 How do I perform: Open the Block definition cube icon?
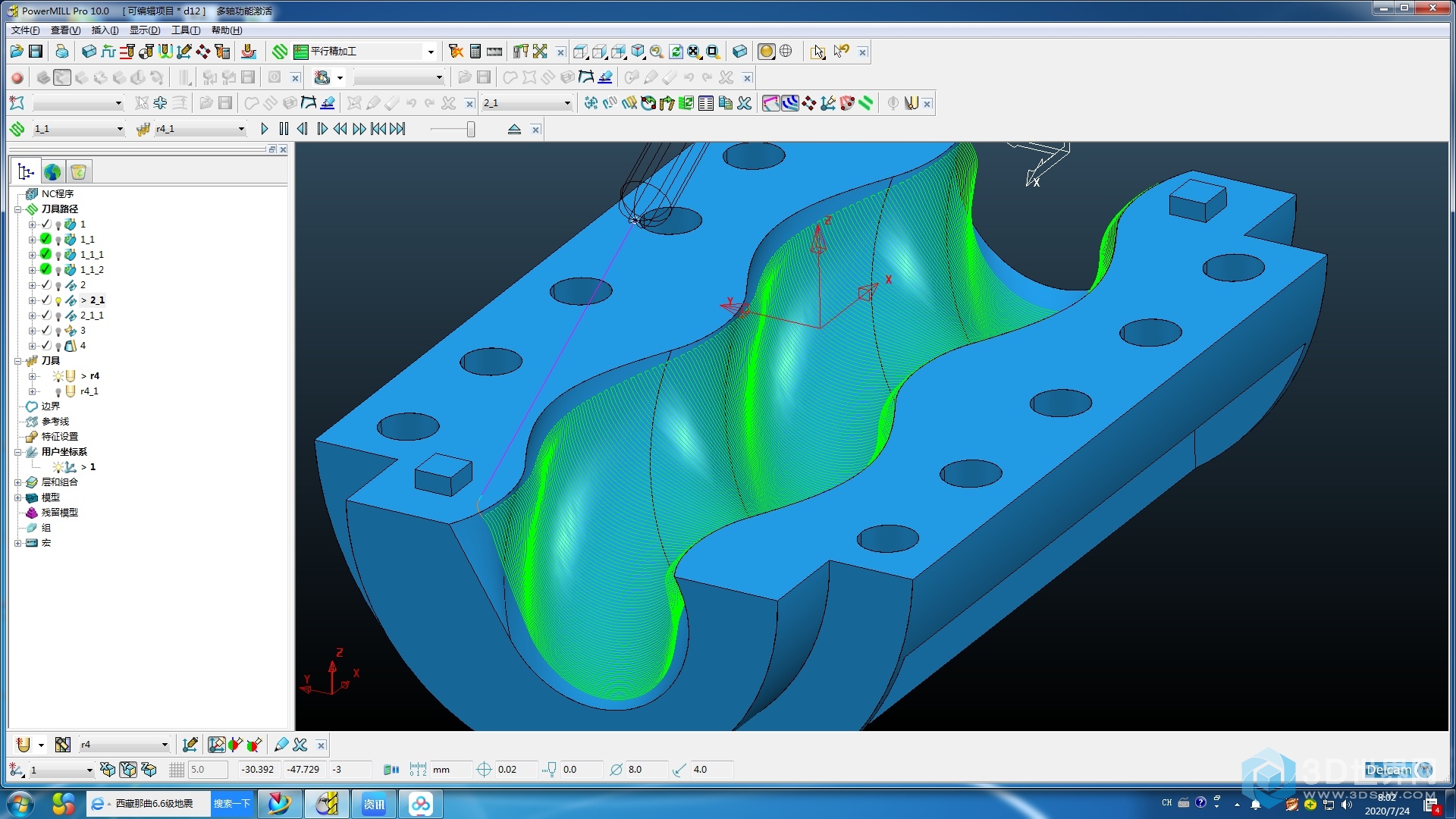click(89, 52)
